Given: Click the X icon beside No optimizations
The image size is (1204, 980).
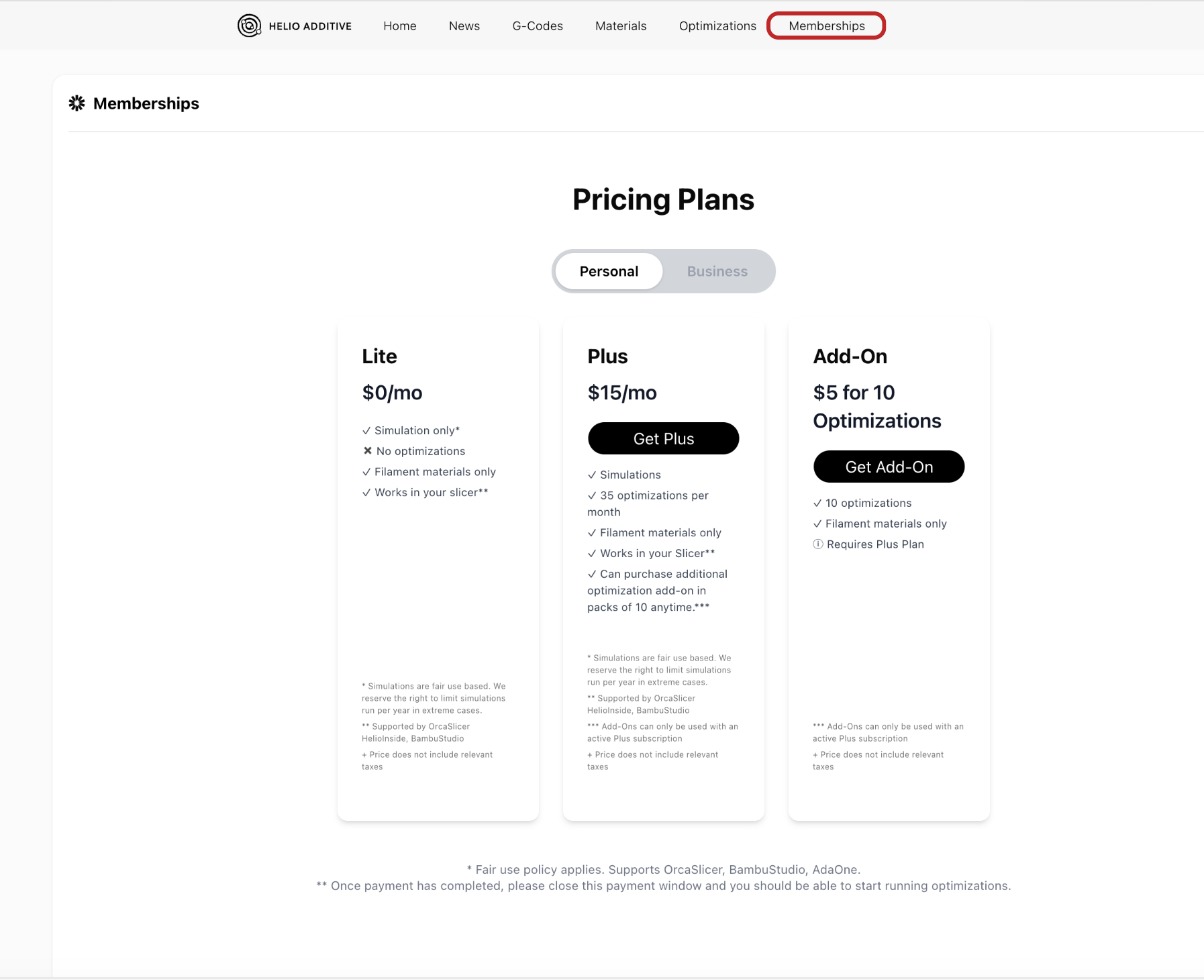Looking at the screenshot, I should (x=367, y=451).
